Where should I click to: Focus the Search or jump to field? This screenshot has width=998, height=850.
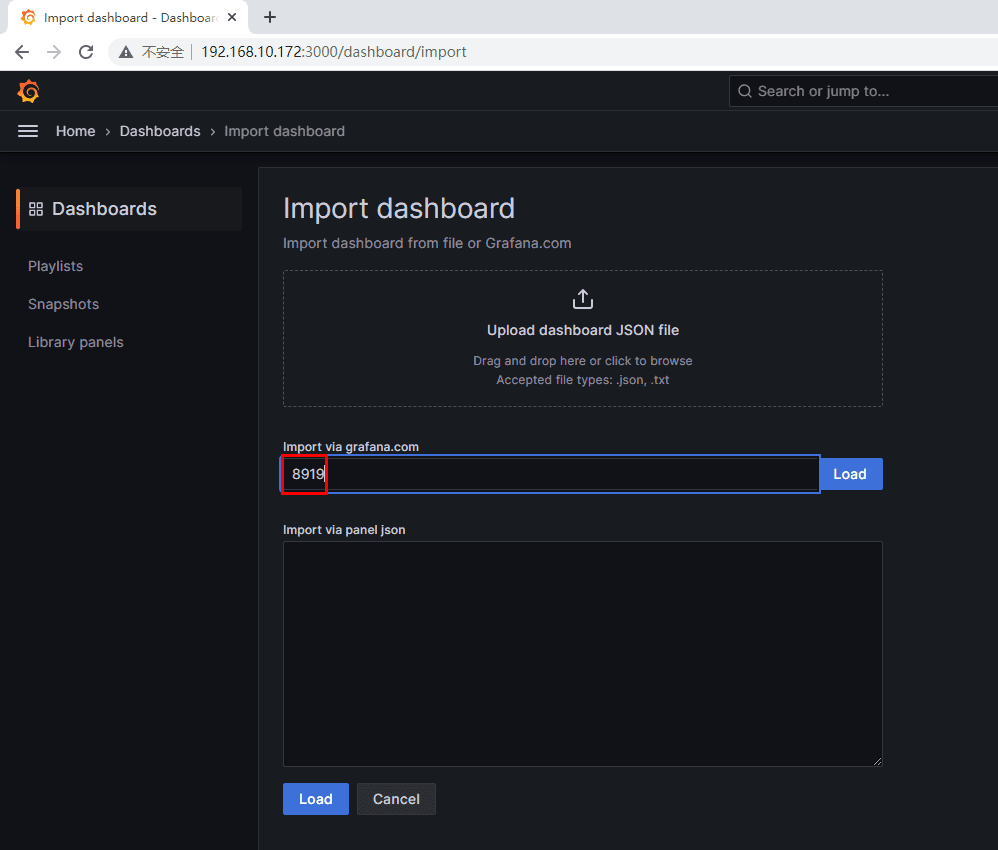[x=863, y=91]
